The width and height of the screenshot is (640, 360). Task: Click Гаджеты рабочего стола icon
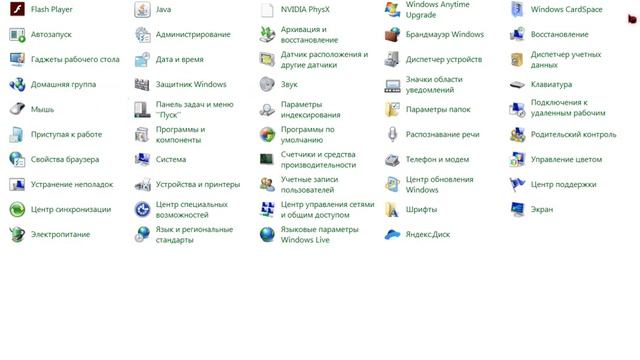[17, 60]
